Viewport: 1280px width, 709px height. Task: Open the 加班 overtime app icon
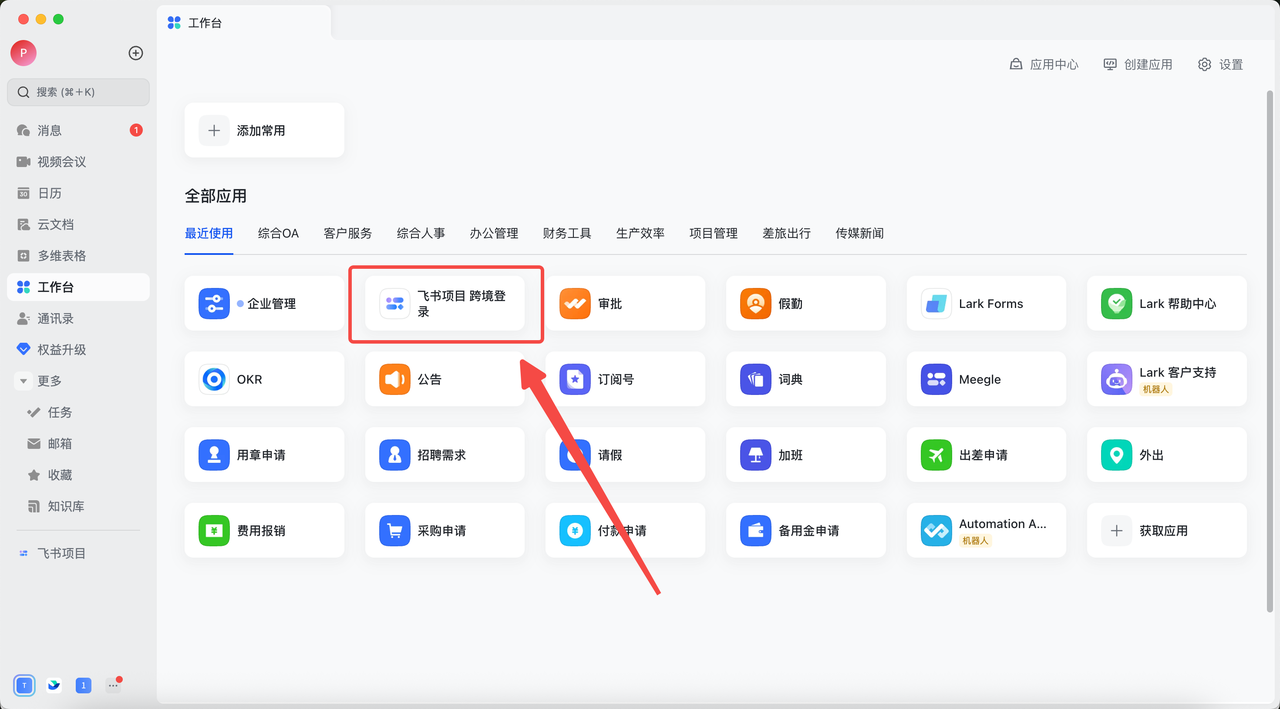(756, 455)
